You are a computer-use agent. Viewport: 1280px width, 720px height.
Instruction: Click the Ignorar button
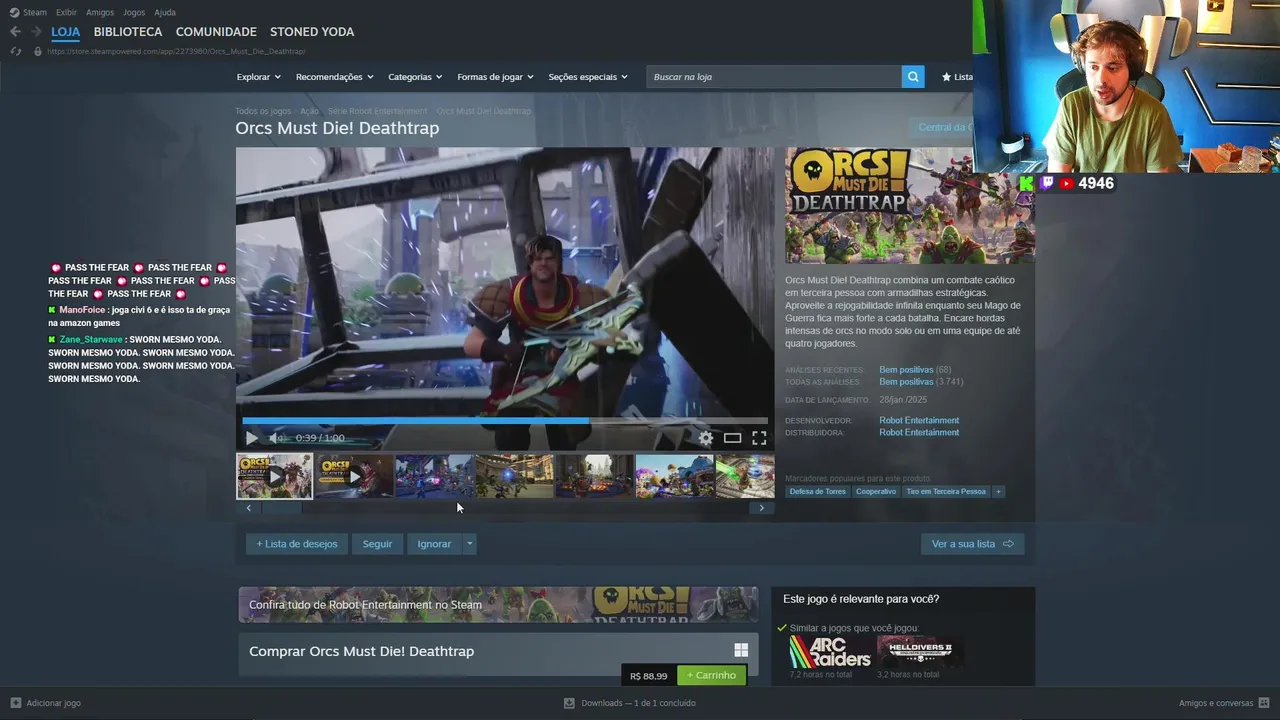pyautogui.click(x=434, y=544)
